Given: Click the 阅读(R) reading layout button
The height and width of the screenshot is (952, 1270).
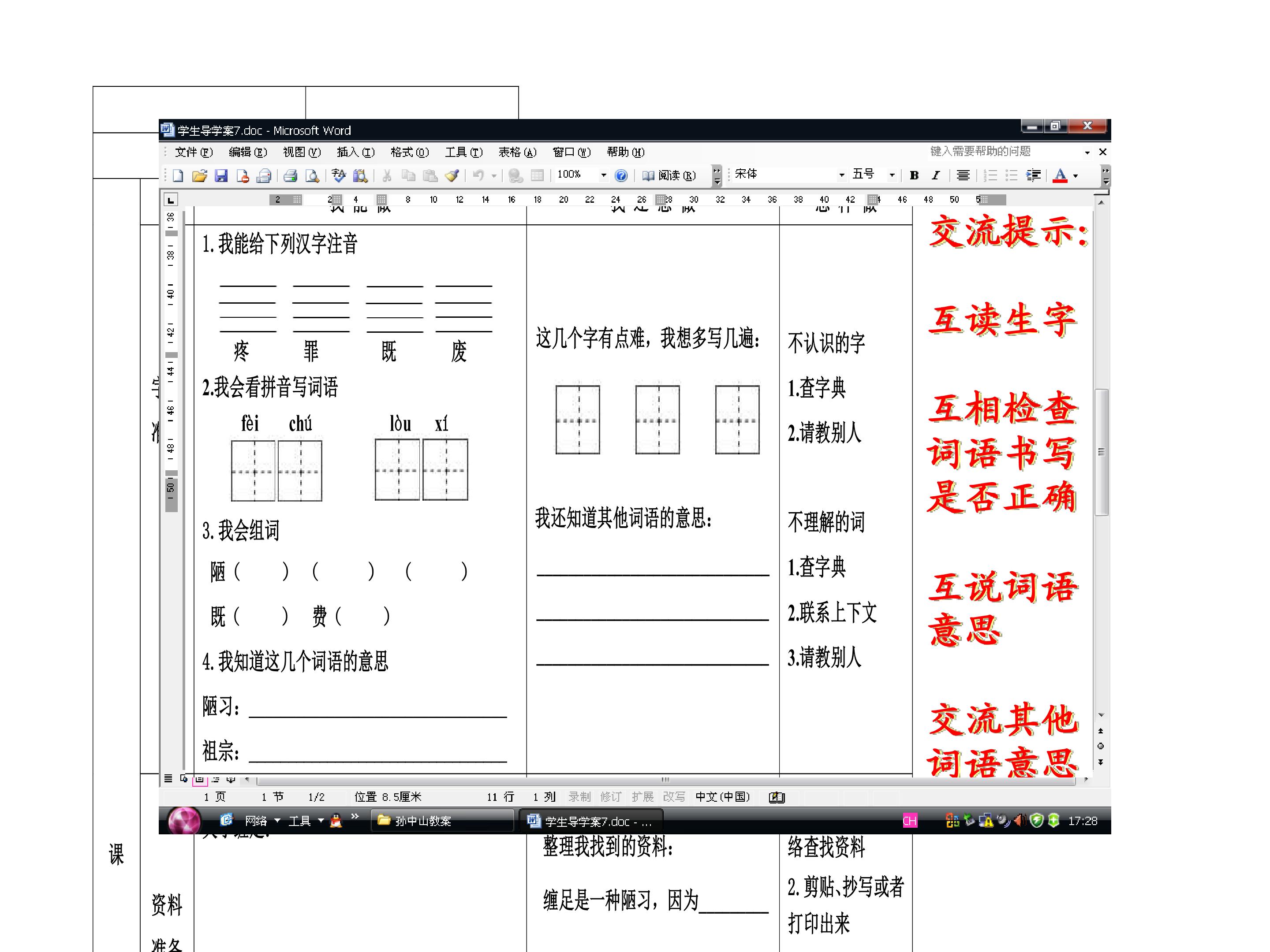Looking at the screenshot, I should 669,175.
